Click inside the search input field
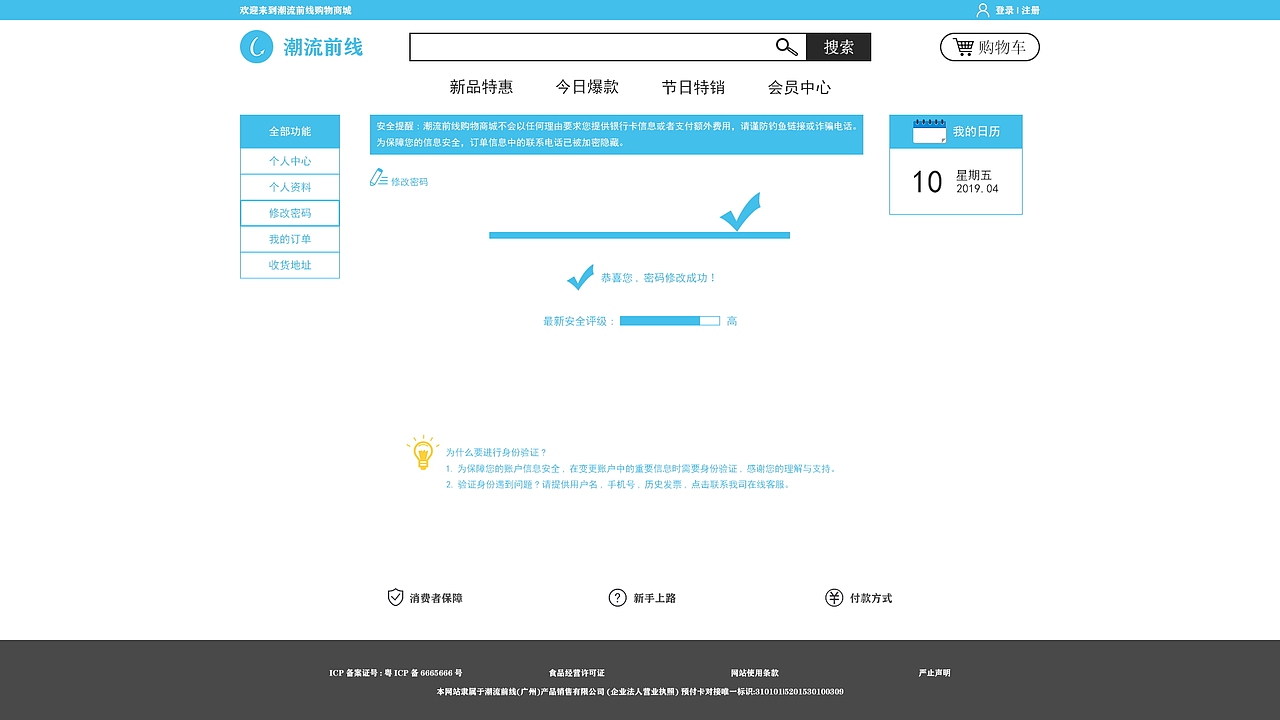1280x720 pixels. pos(590,46)
